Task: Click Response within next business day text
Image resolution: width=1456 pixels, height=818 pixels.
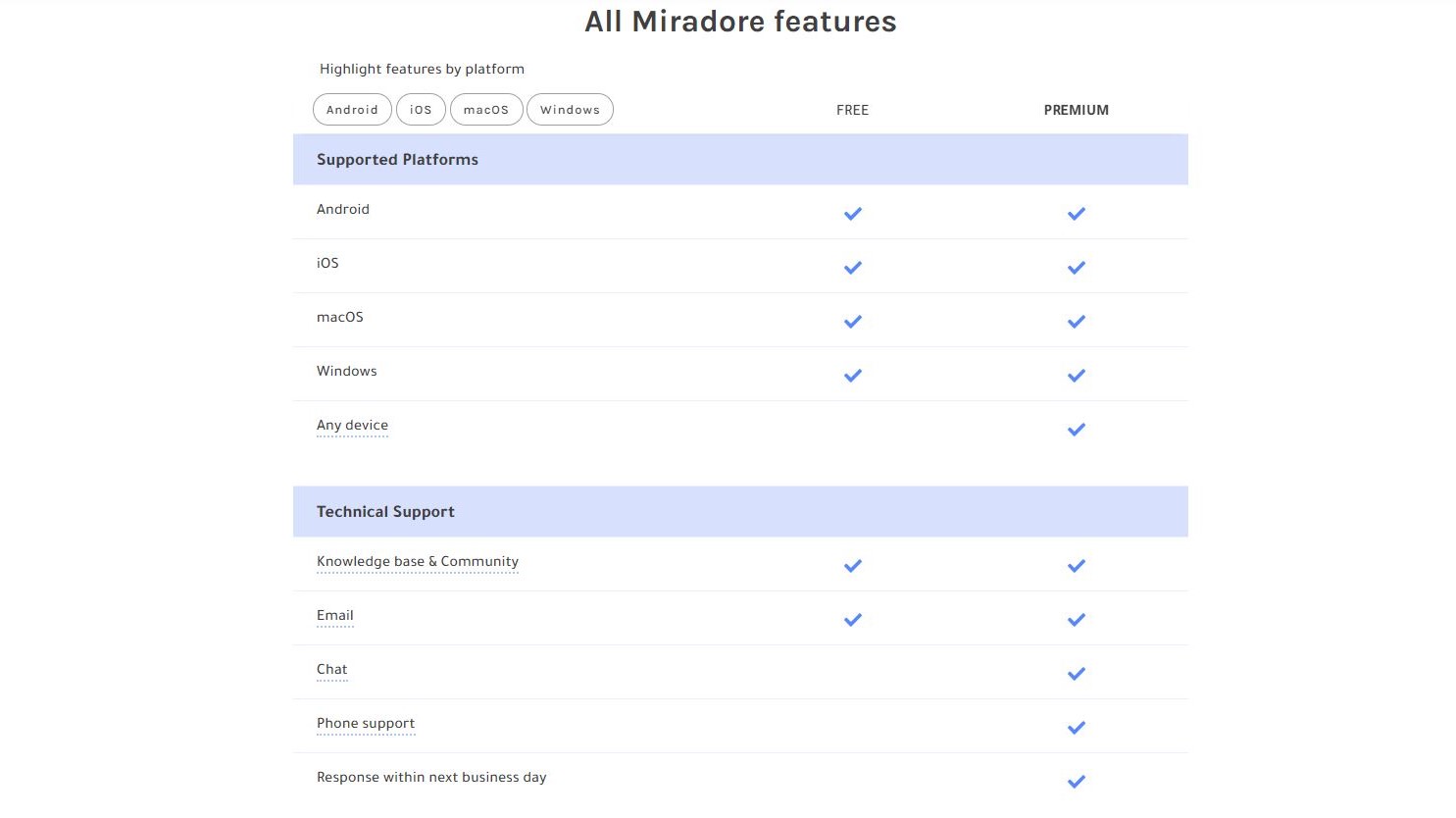Action: [431, 777]
